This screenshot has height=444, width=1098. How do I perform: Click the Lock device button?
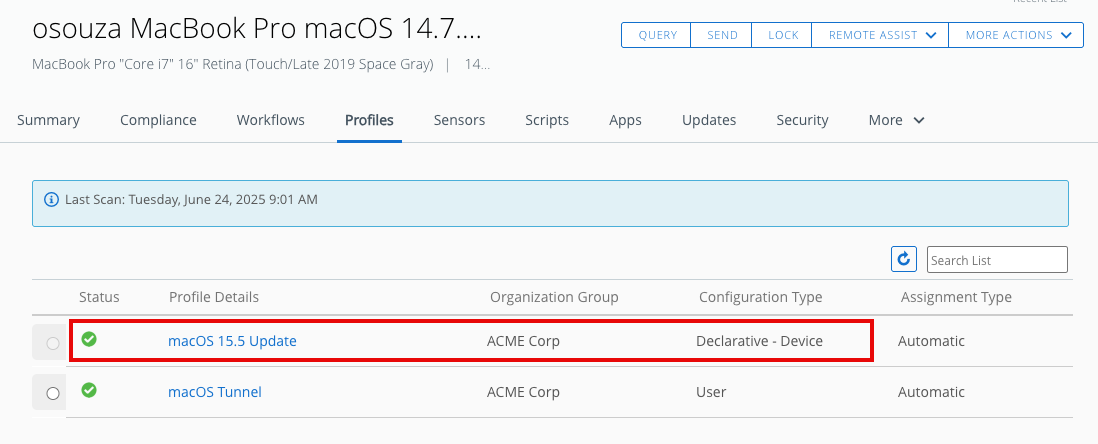click(783, 35)
